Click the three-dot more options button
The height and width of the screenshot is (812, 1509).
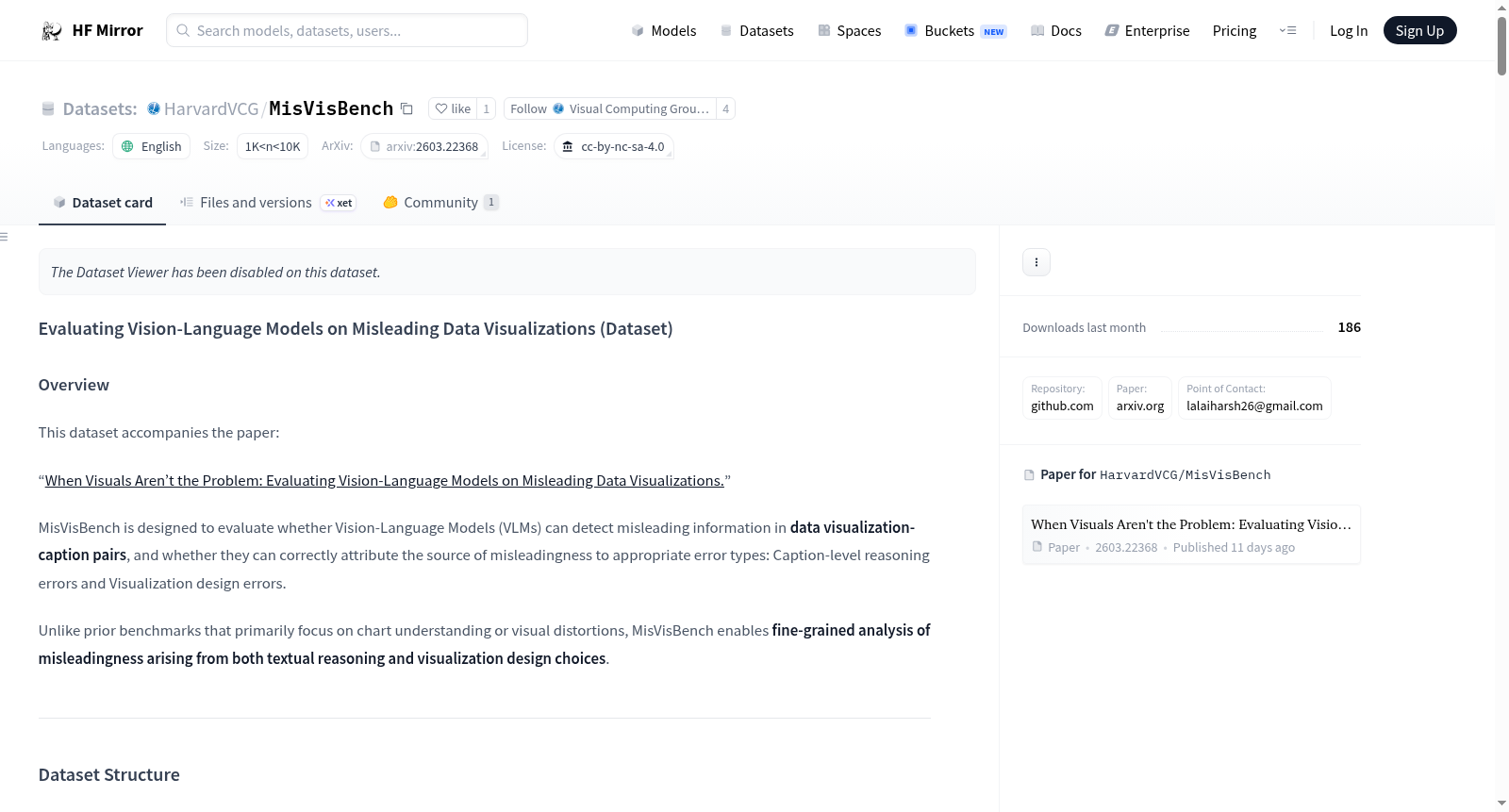(1036, 262)
